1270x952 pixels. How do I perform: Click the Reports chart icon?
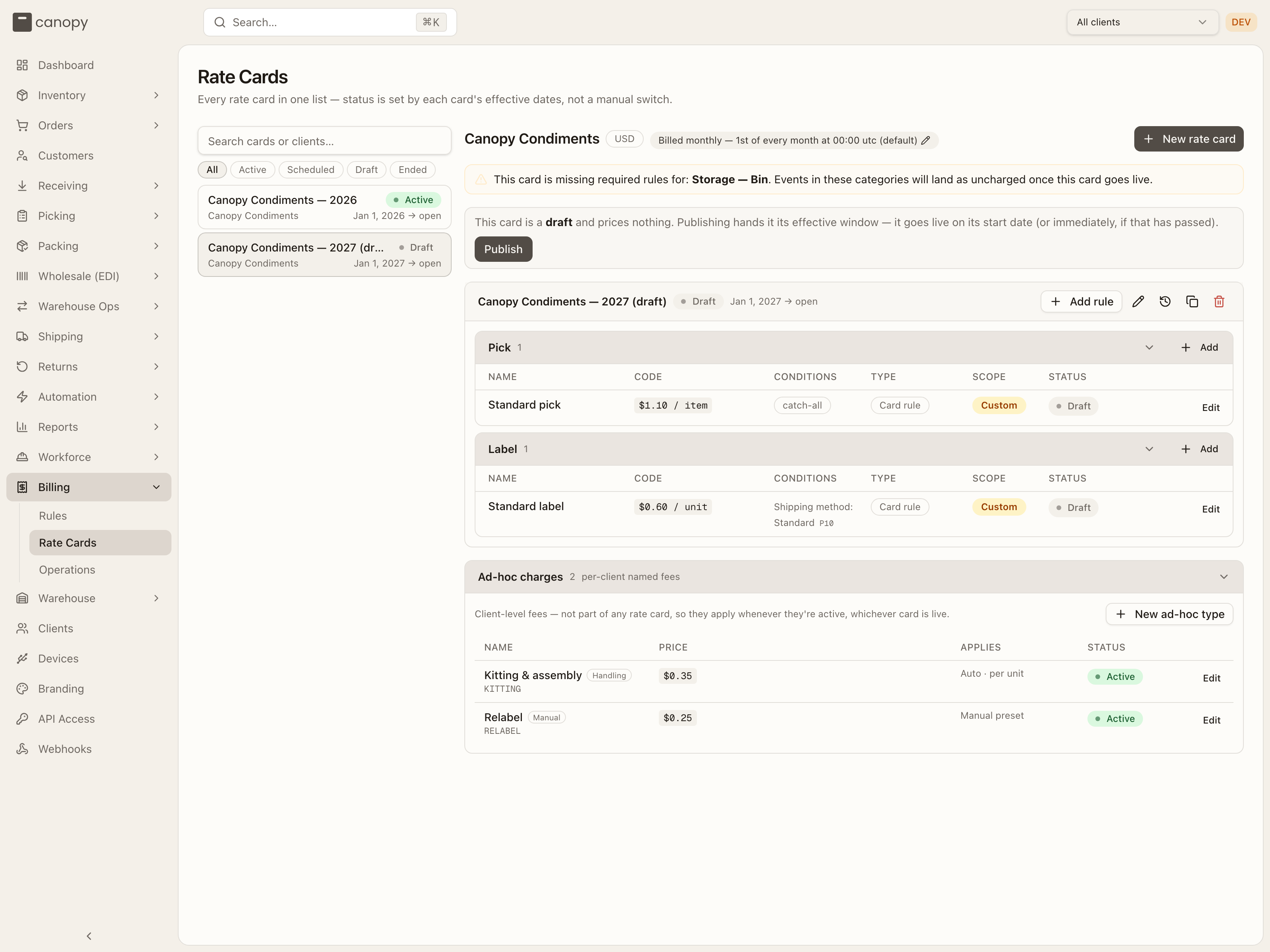point(22,427)
